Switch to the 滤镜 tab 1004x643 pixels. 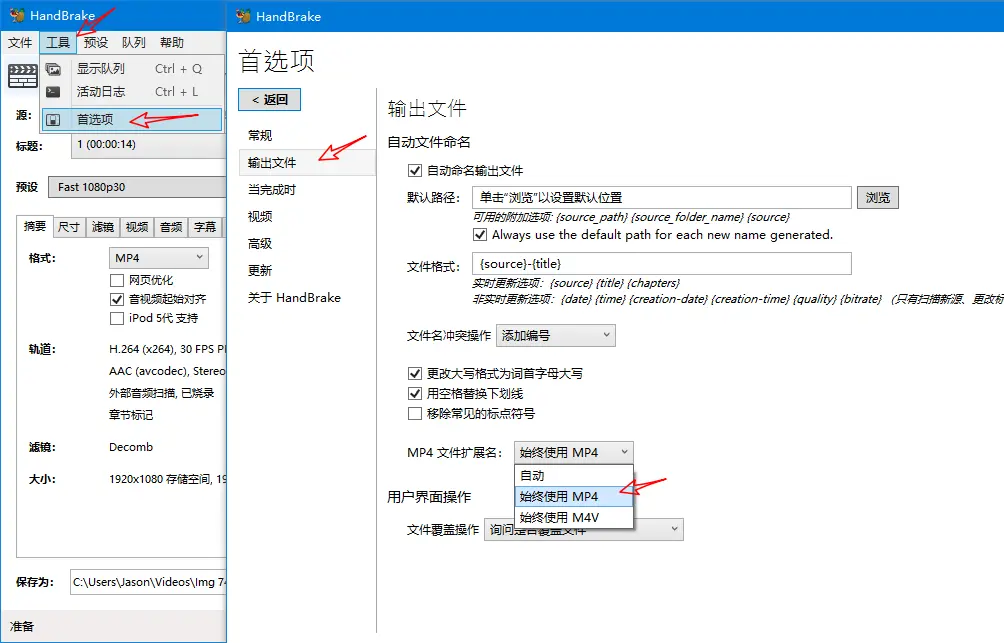(102, 227)
